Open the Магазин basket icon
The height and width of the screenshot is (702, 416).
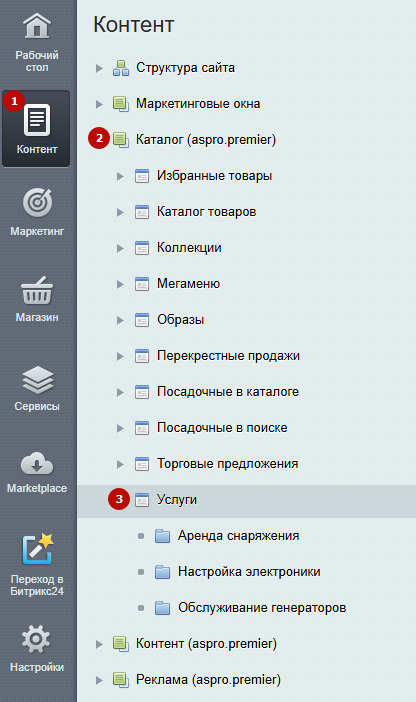pyautogui.click(x=37, y=290)
